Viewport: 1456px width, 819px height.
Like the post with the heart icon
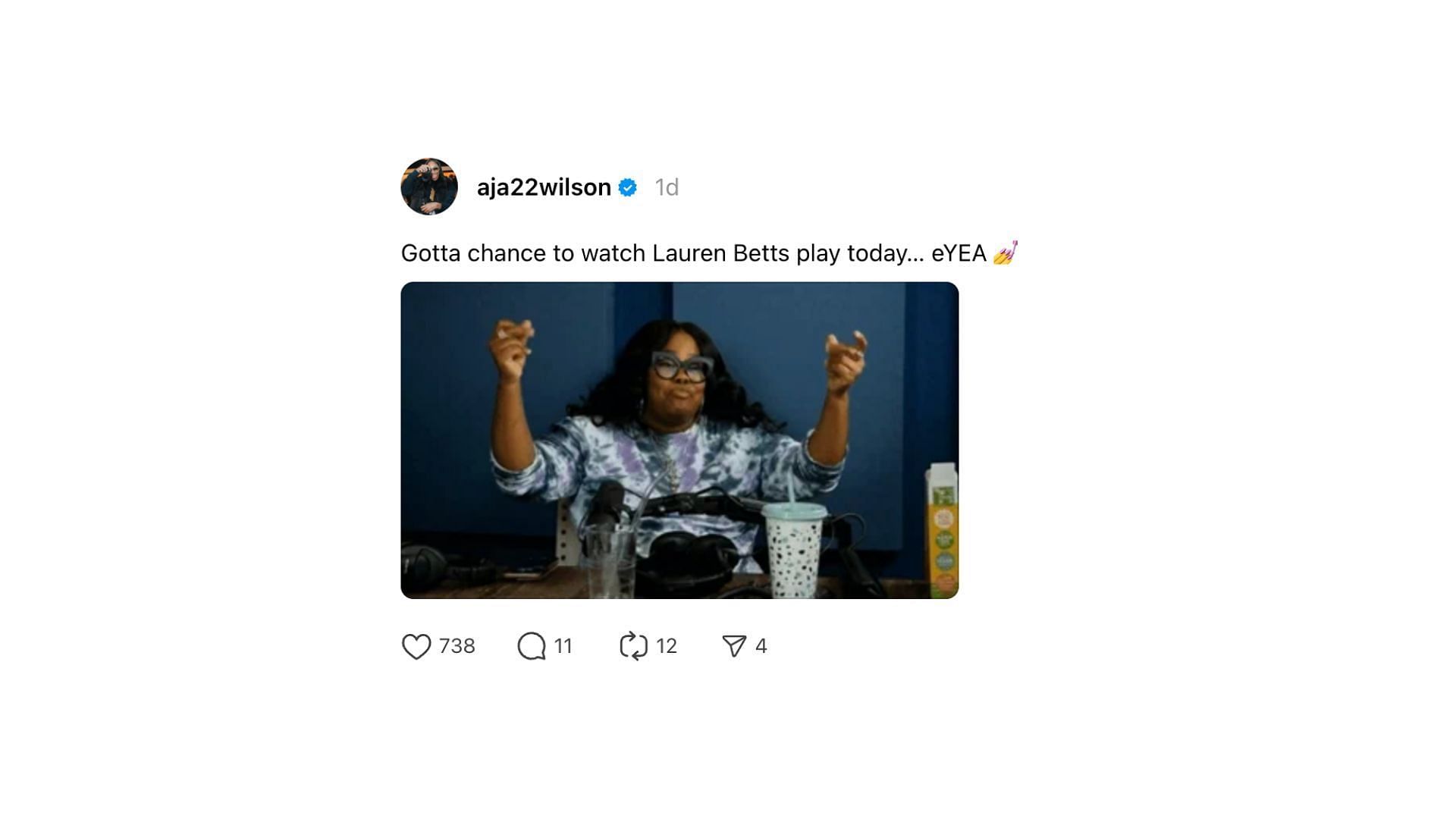(416, 646)
